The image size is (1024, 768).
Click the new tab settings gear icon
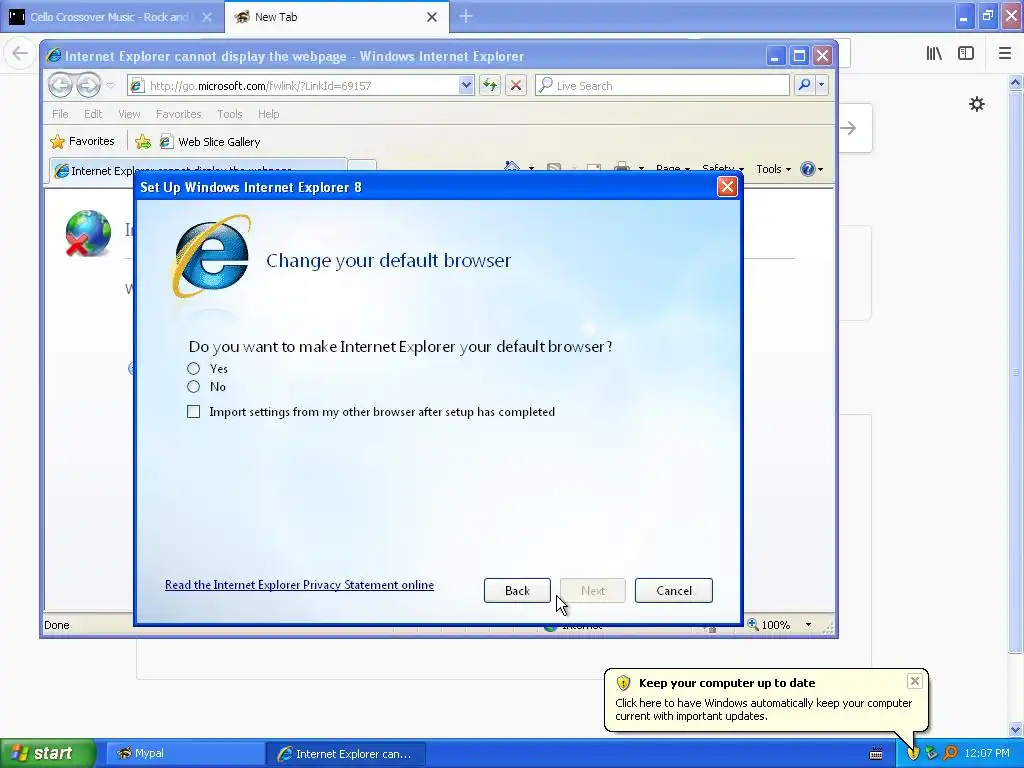point(976,104)
